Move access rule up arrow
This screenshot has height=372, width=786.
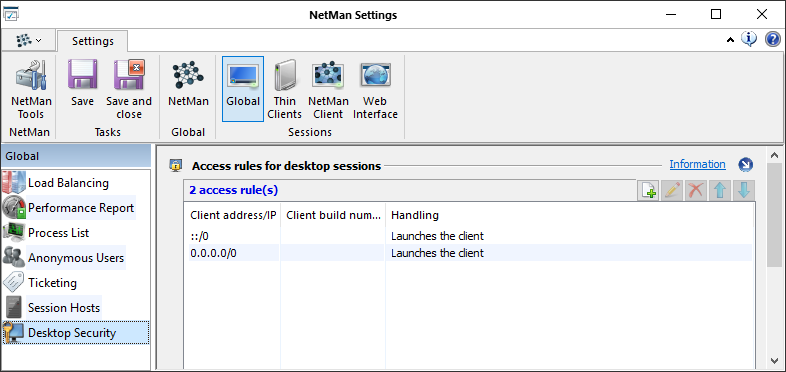coord(720,191)
